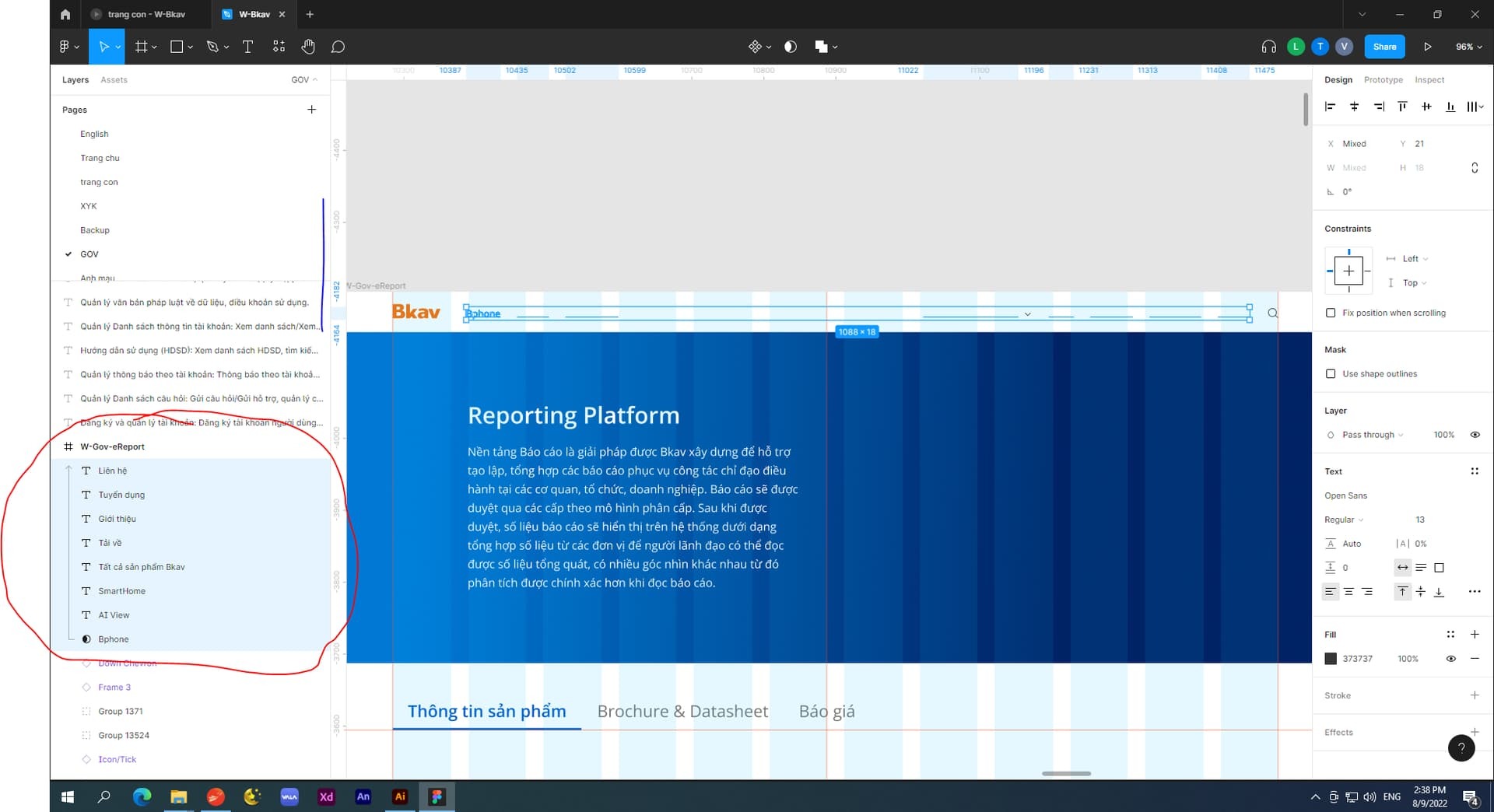1494x812 pixels.
Task: Open Regular font weight dropdown
Action: coord(1344,520)
